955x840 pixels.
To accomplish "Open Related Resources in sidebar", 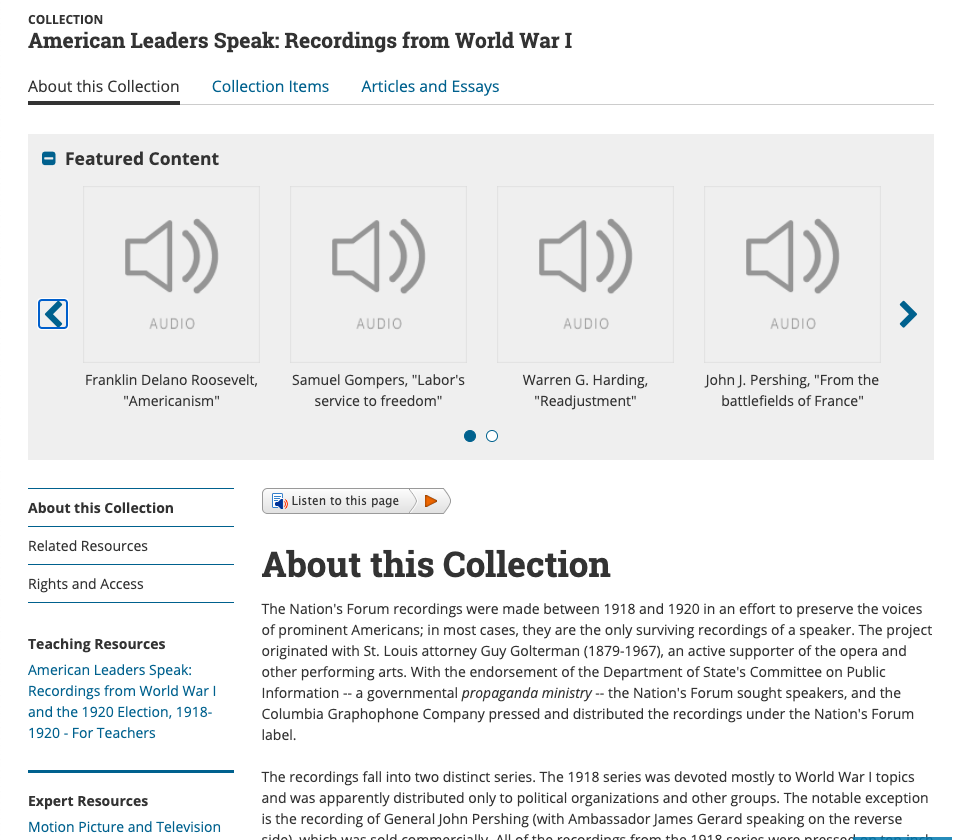I will click(88, 546).
